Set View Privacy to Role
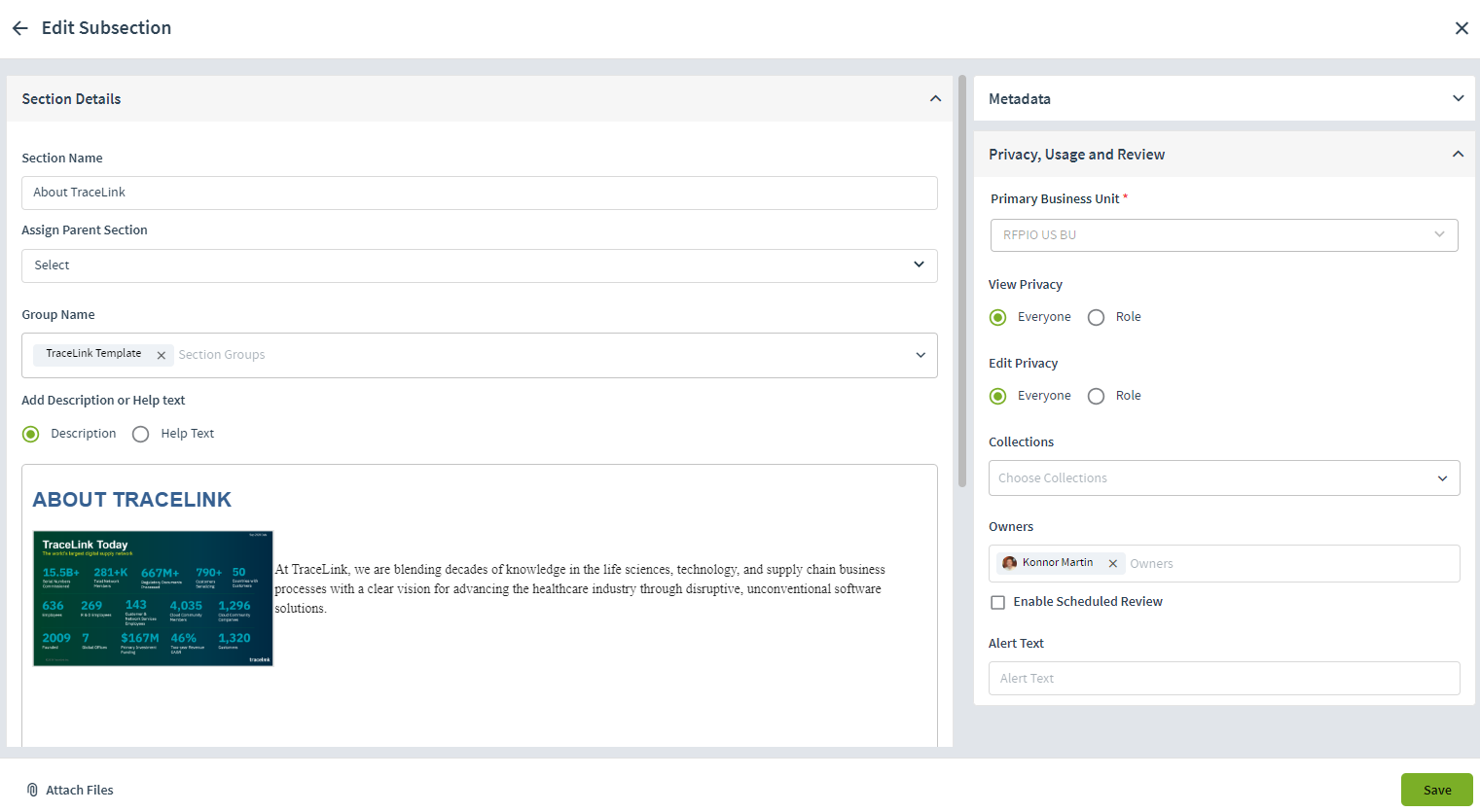 1096,317
